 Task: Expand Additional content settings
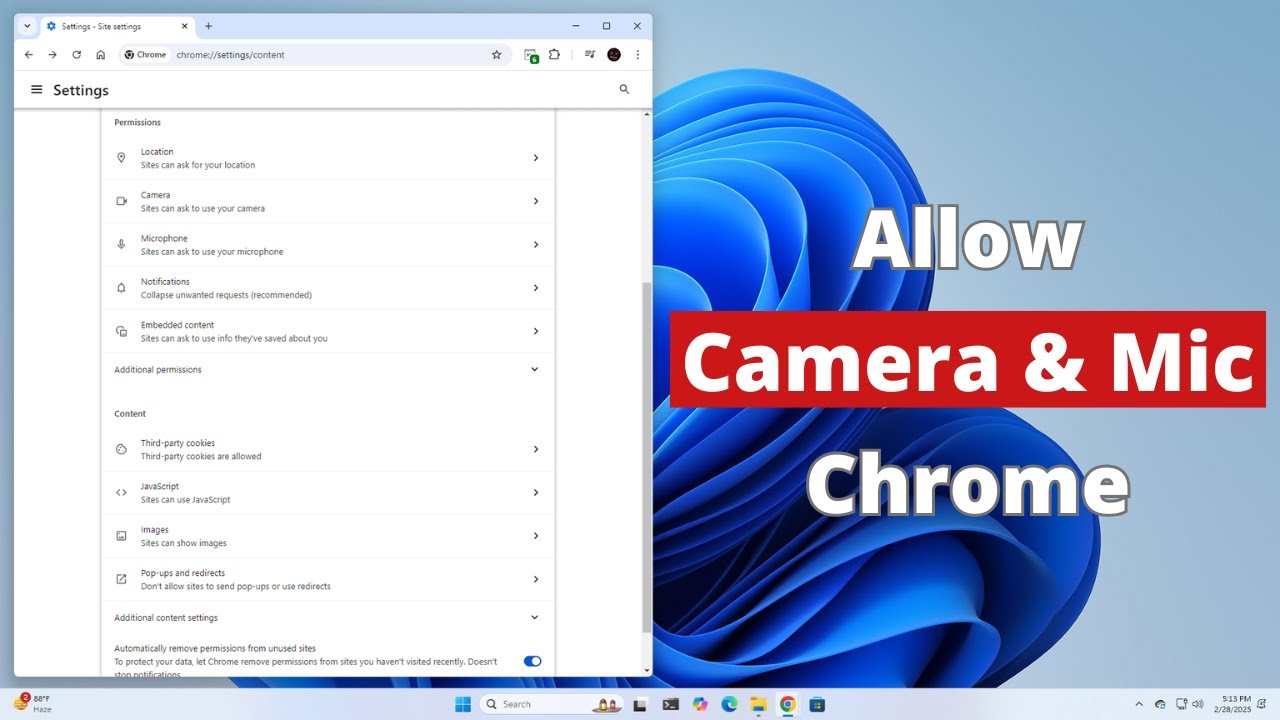[x=328, y=617]
